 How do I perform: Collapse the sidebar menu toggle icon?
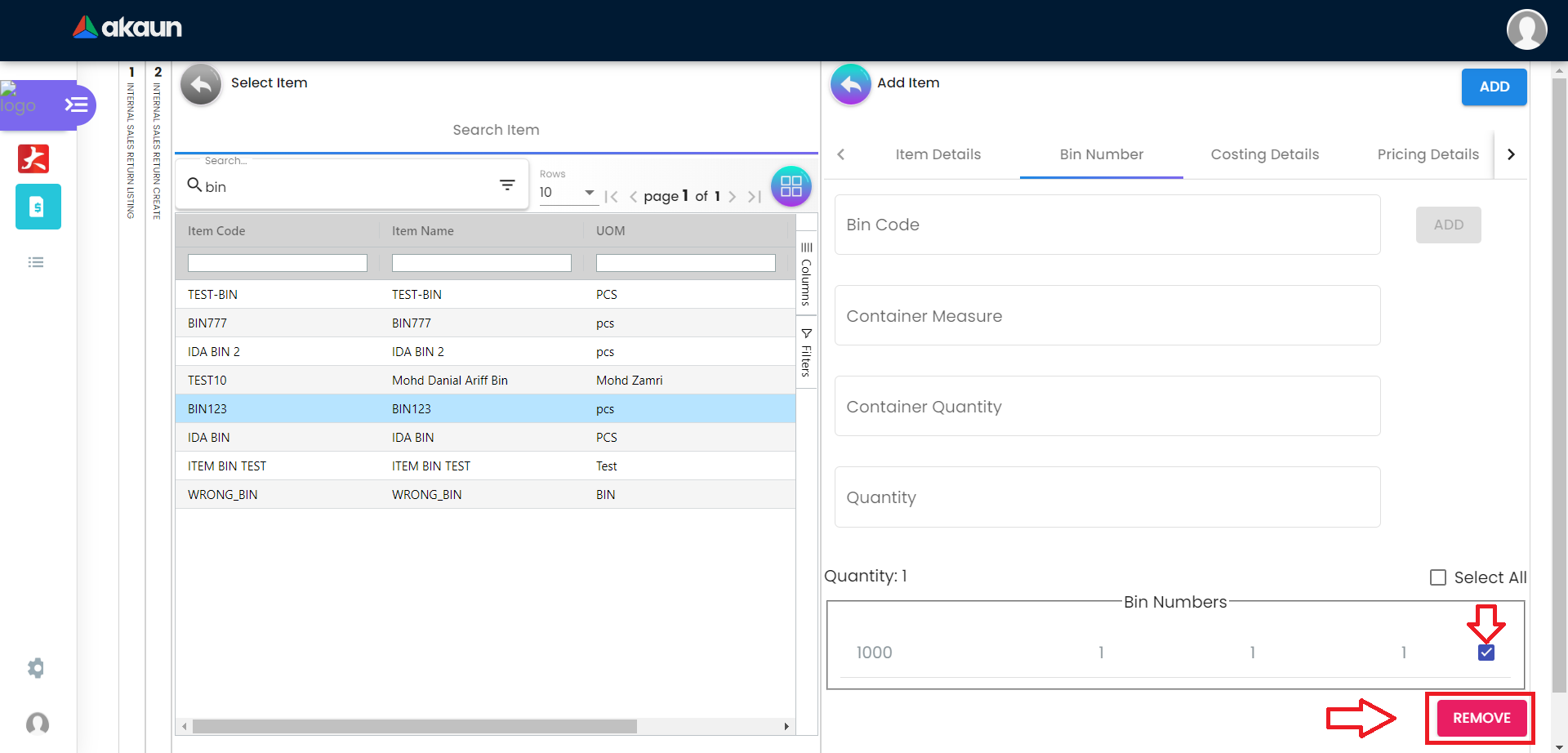[76, 105]
